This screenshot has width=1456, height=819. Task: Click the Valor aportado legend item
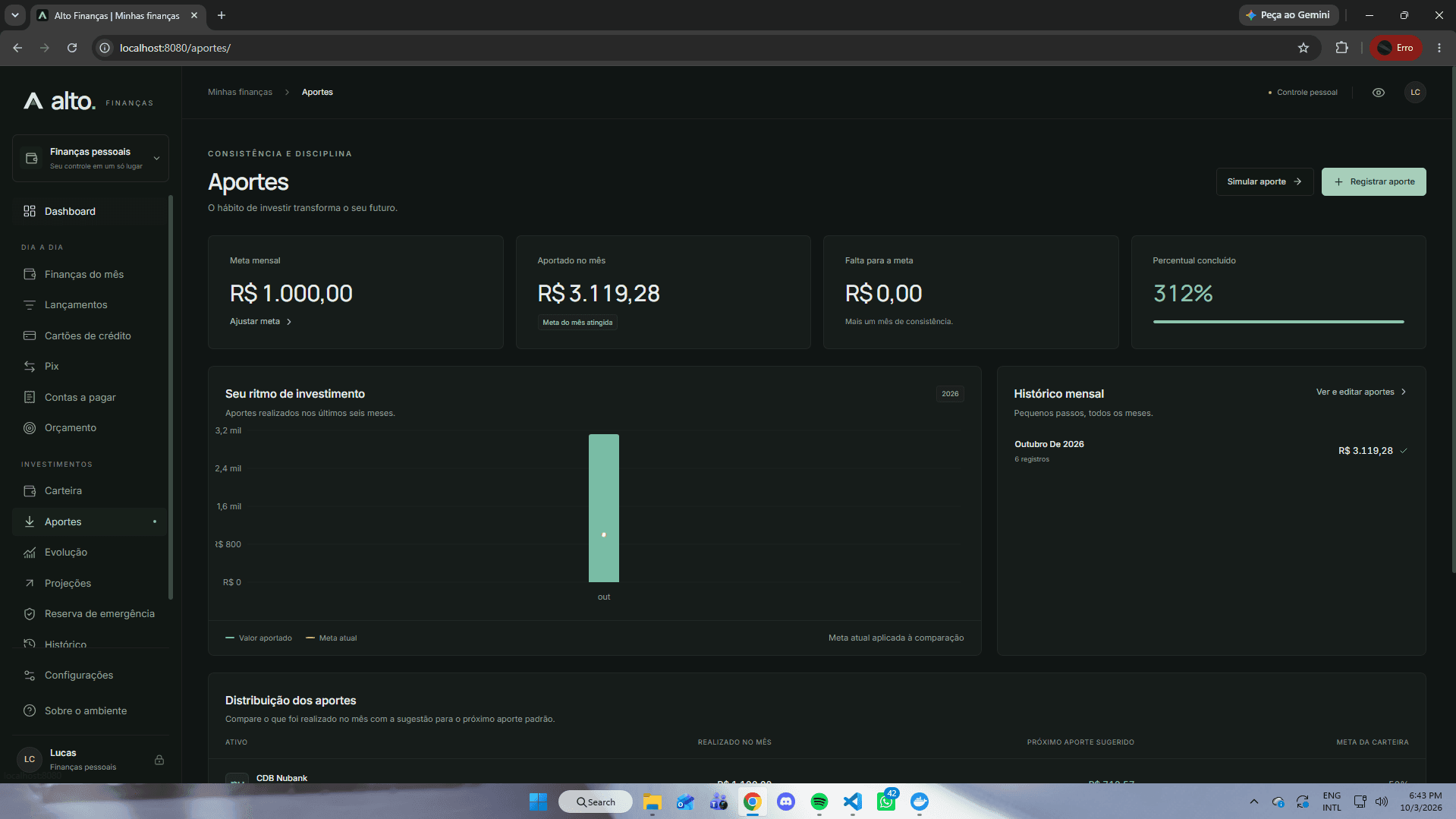tap(259, 638)
